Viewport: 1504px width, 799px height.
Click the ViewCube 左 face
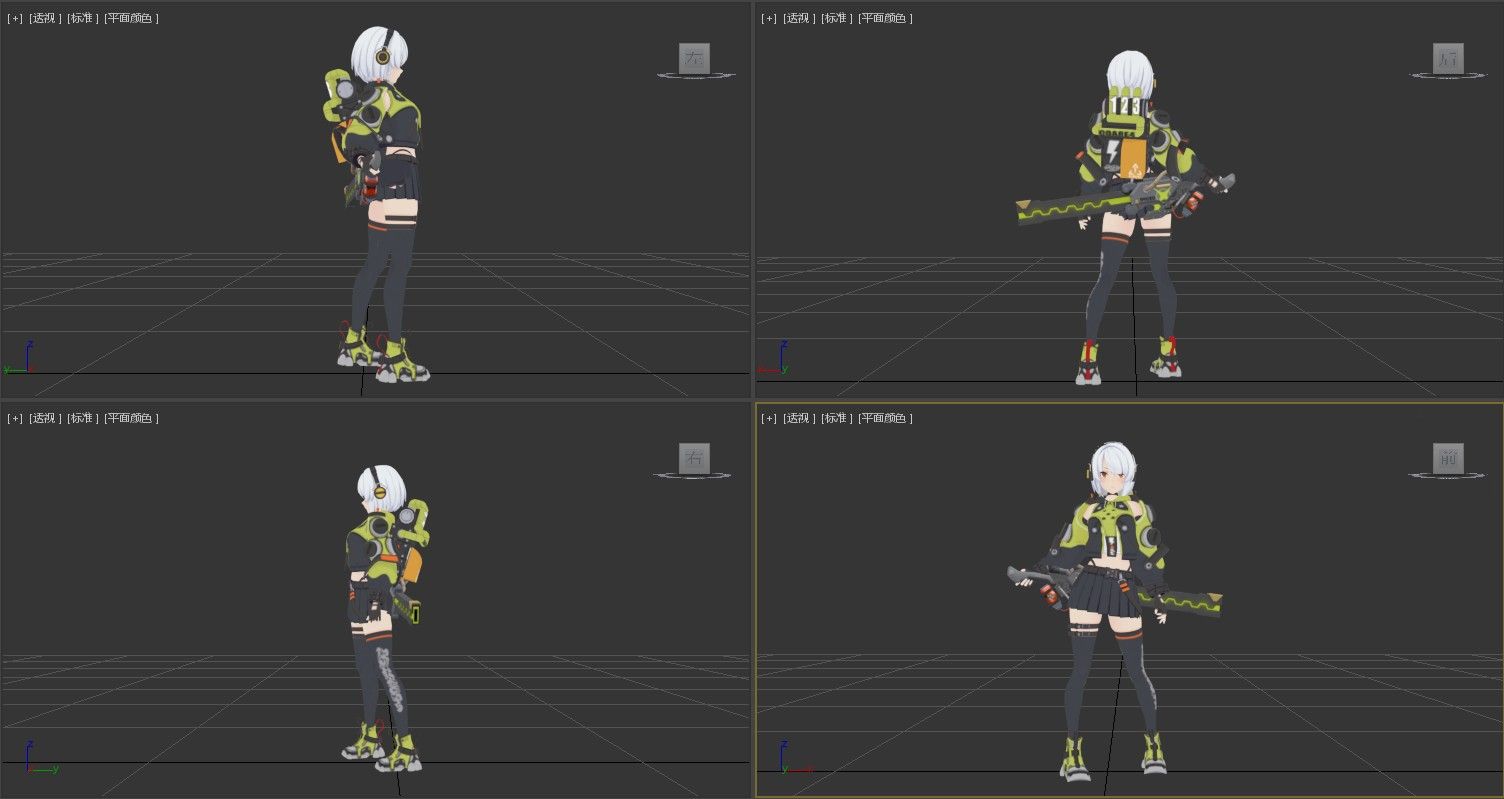click(694, 58)
